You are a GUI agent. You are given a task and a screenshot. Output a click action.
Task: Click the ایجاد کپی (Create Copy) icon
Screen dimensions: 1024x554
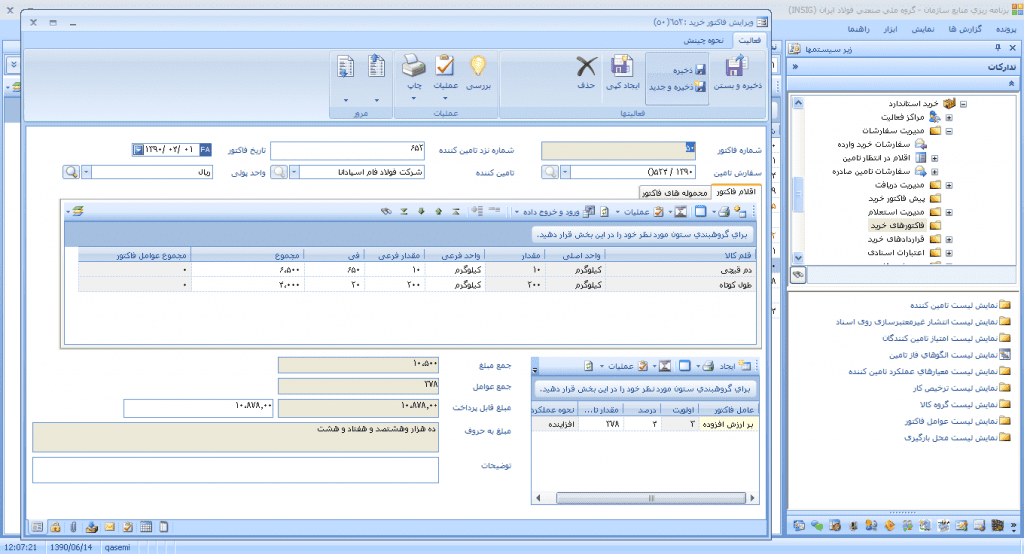pos(620,68)
